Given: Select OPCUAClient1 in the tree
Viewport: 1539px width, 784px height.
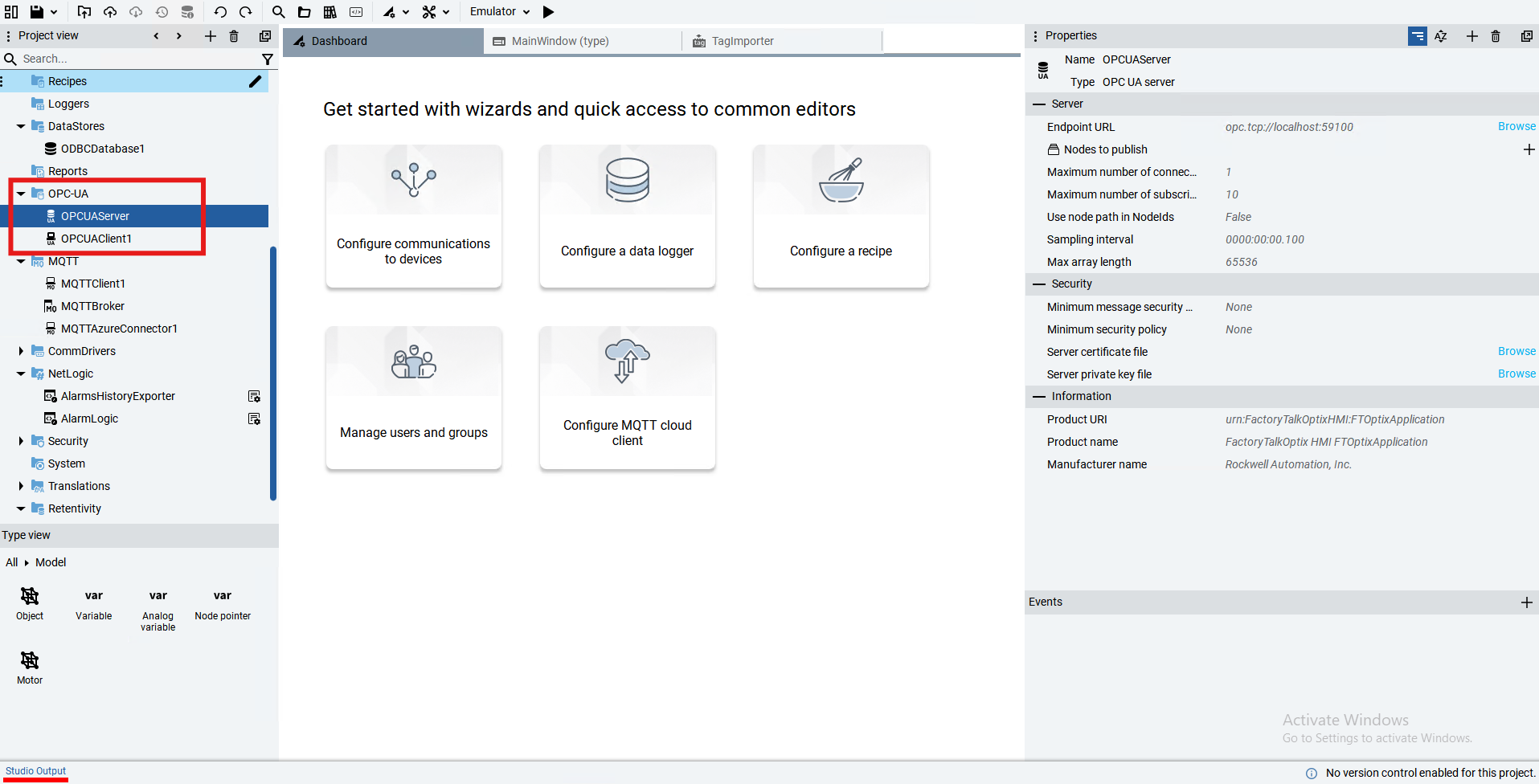Looking at the screenshot, I should pos(96,239).
